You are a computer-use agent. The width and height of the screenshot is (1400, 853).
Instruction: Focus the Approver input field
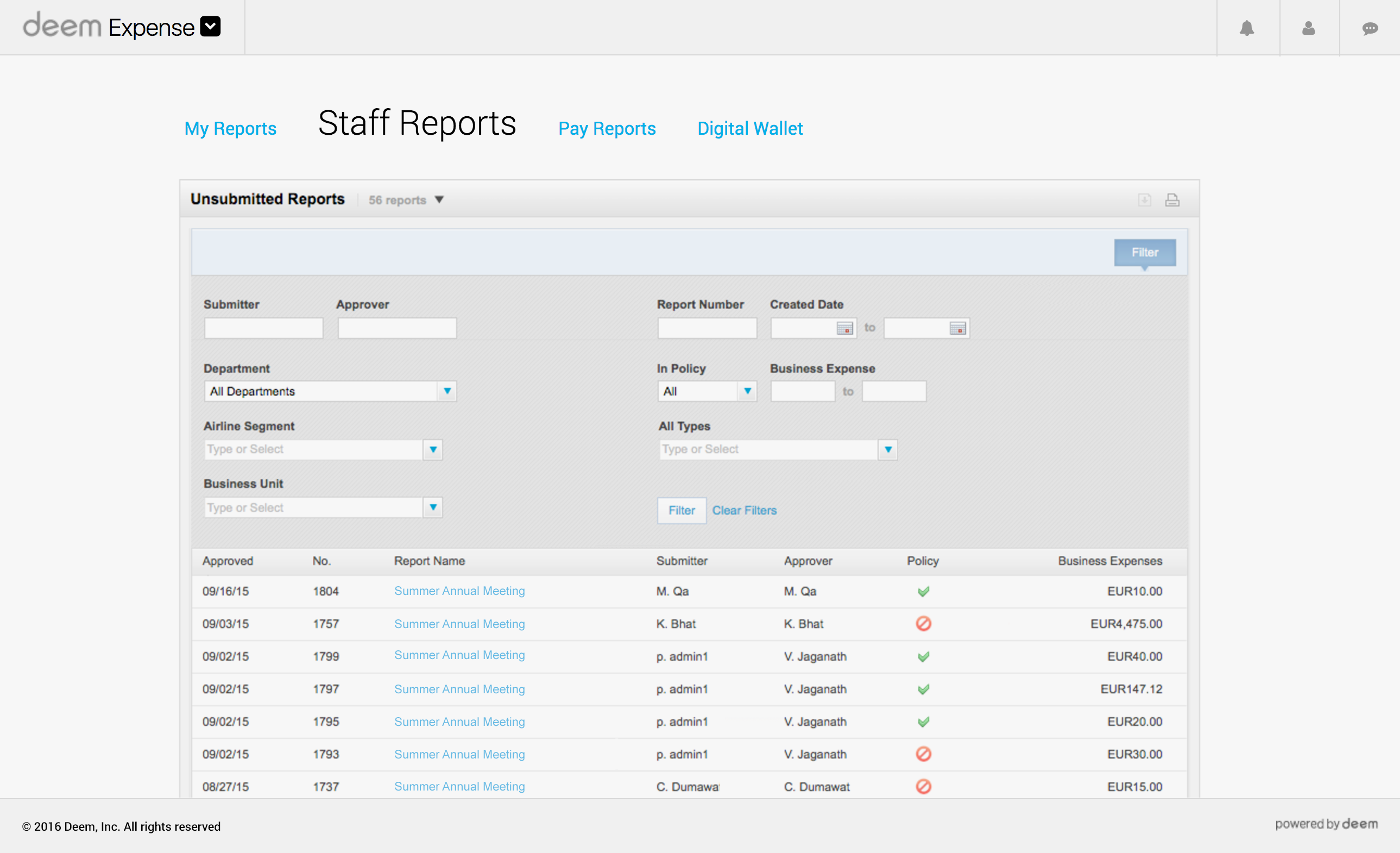tap(397, 329)
